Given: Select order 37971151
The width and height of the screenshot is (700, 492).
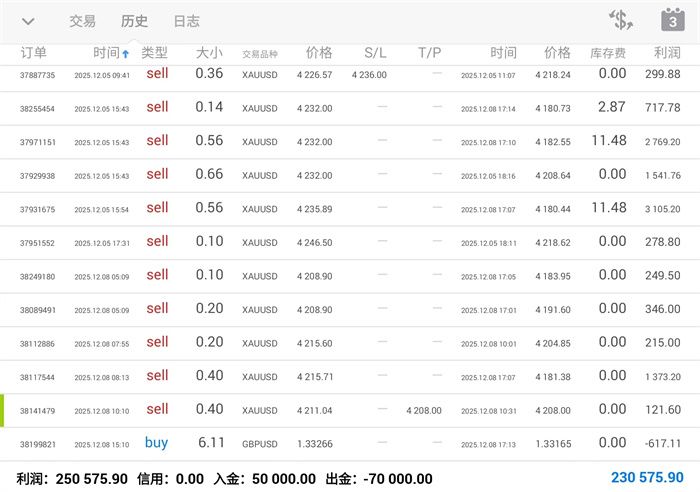Looking at the screenshot, I should 350,142.
